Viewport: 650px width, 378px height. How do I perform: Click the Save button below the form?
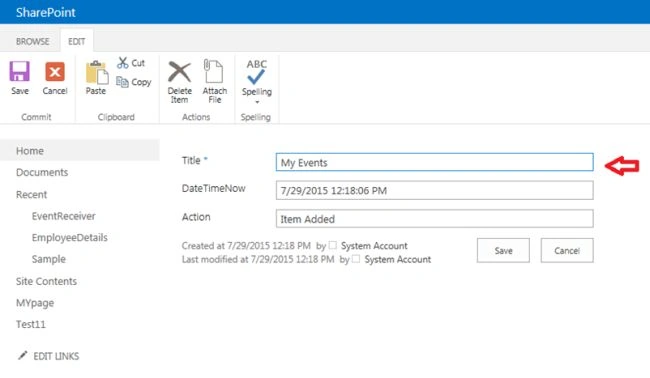(503, 250)
